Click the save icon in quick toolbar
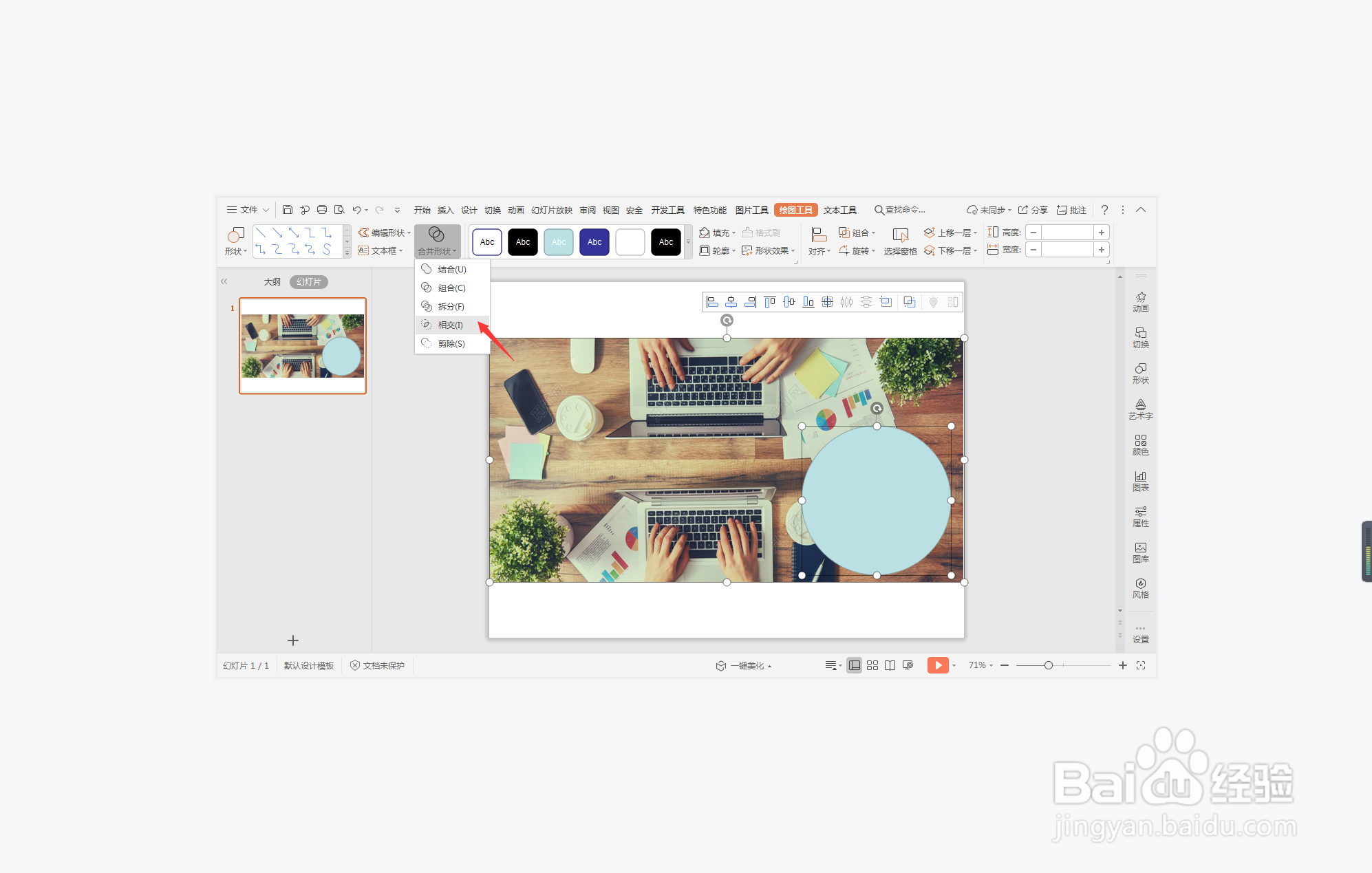 coord(288,210)
